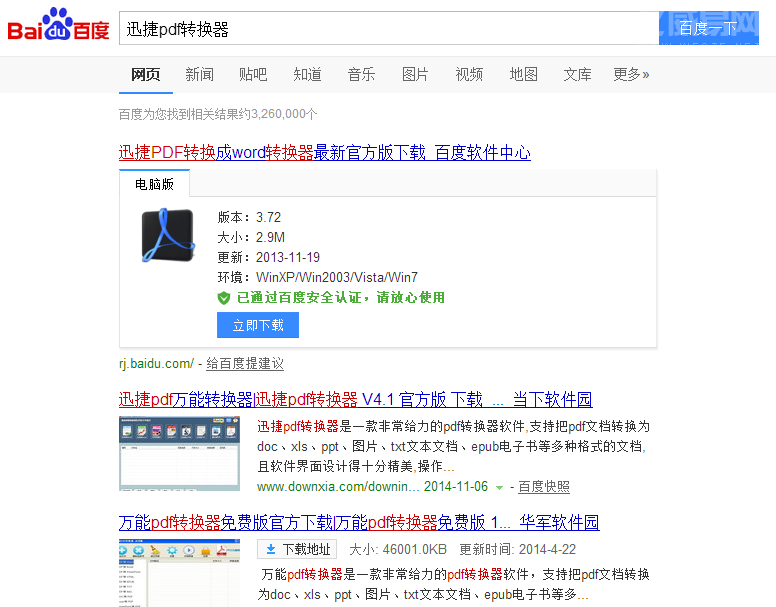
Task: Switch to the 新闻 tab
Action: tap(199, 74)
